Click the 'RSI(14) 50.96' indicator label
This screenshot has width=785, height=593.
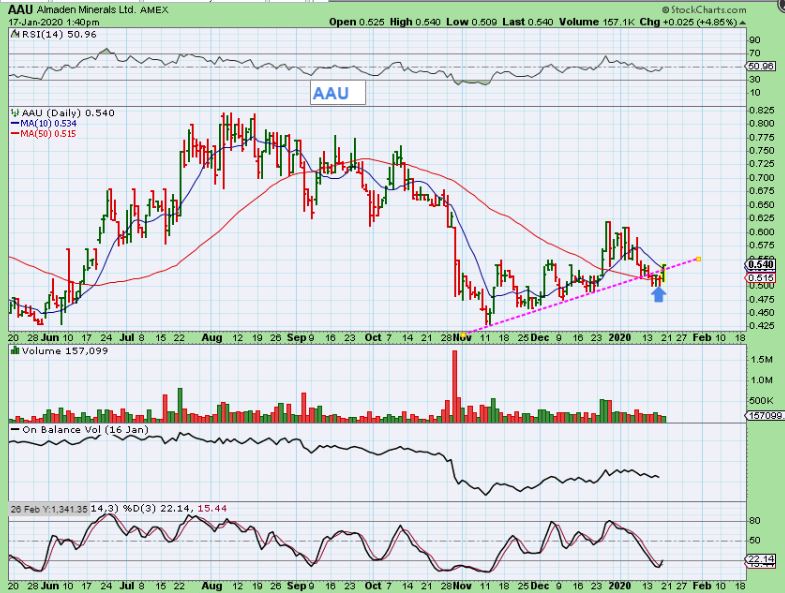58,35
